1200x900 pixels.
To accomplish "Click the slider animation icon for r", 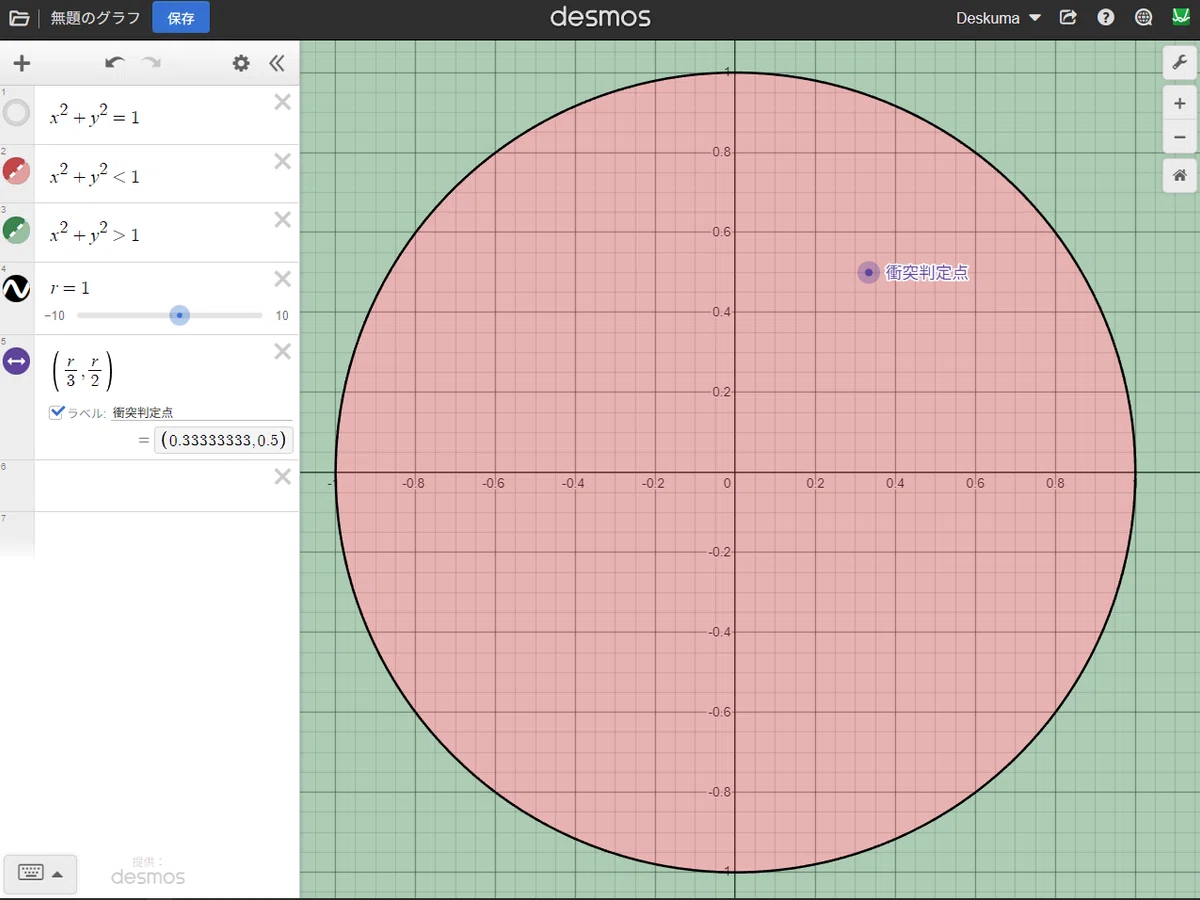I will click(16, 290).
